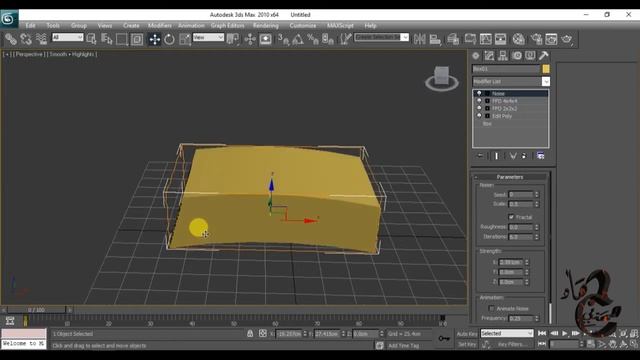Expand the FFD 2x2x2 modifier sub-objects
Screen dimensions: 640x360
point(487,109)
